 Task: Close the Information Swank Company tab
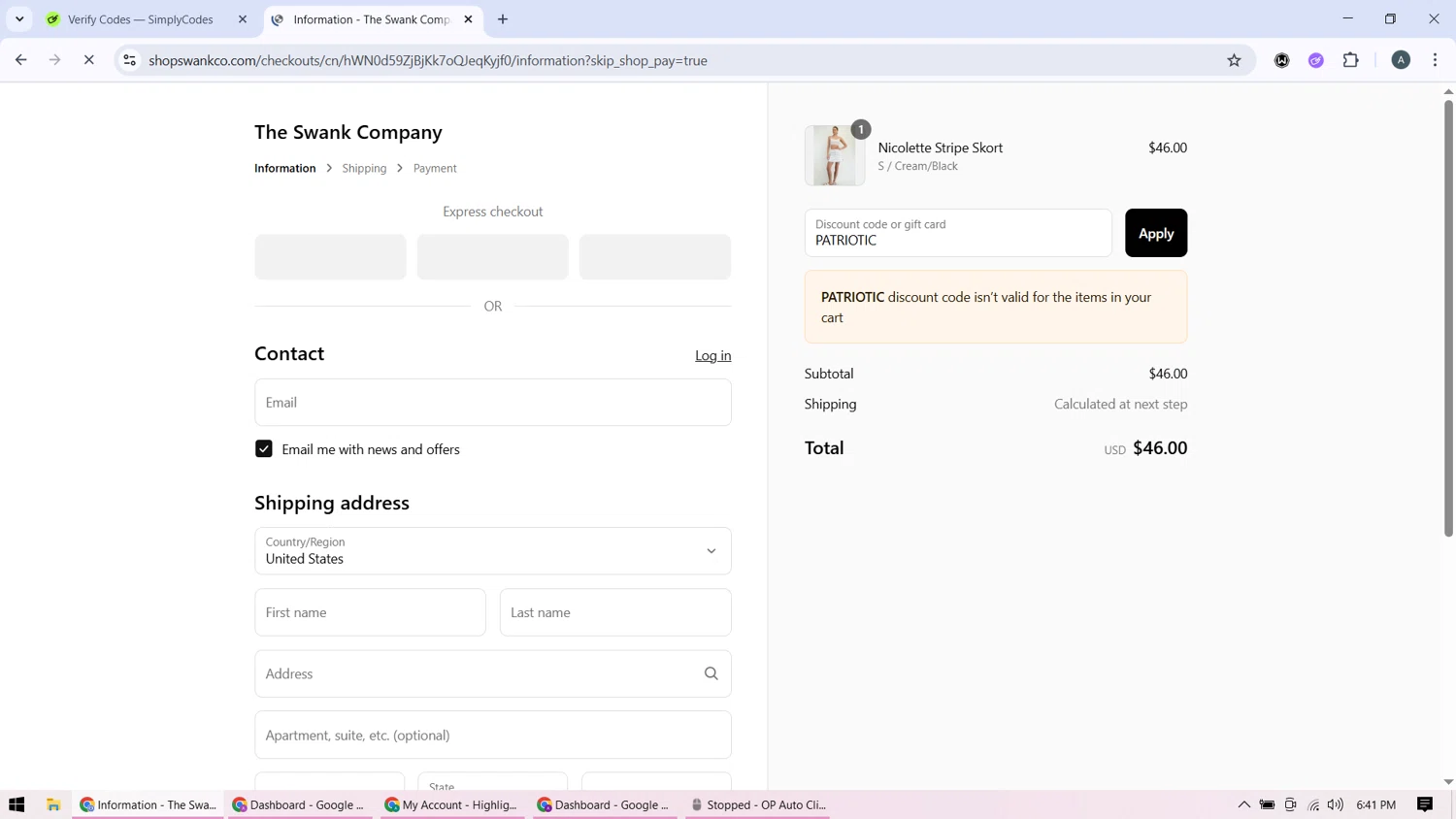point(468,19)
